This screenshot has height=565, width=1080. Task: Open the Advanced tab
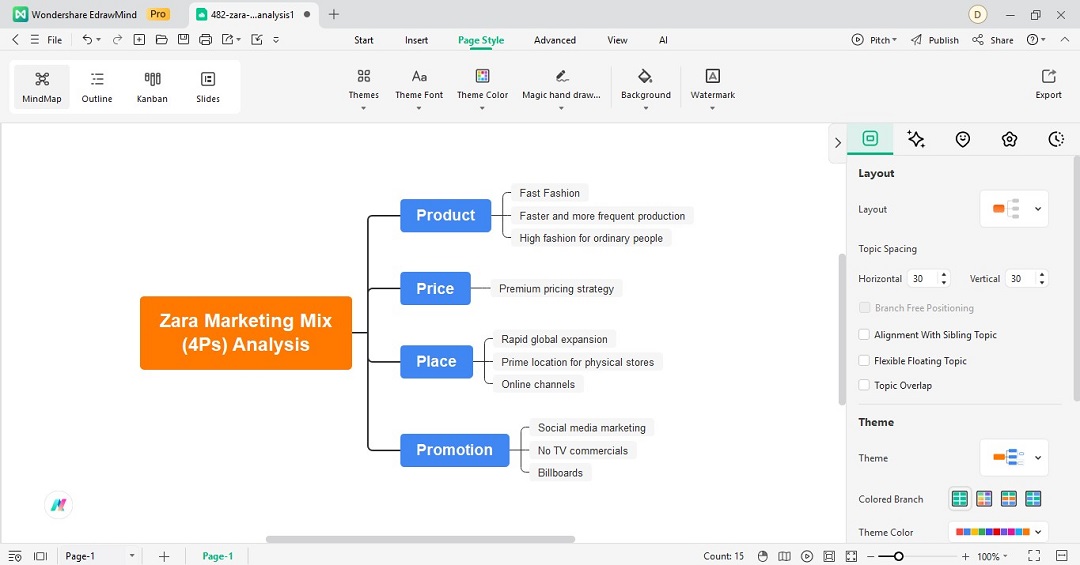(x=554, y=40)
